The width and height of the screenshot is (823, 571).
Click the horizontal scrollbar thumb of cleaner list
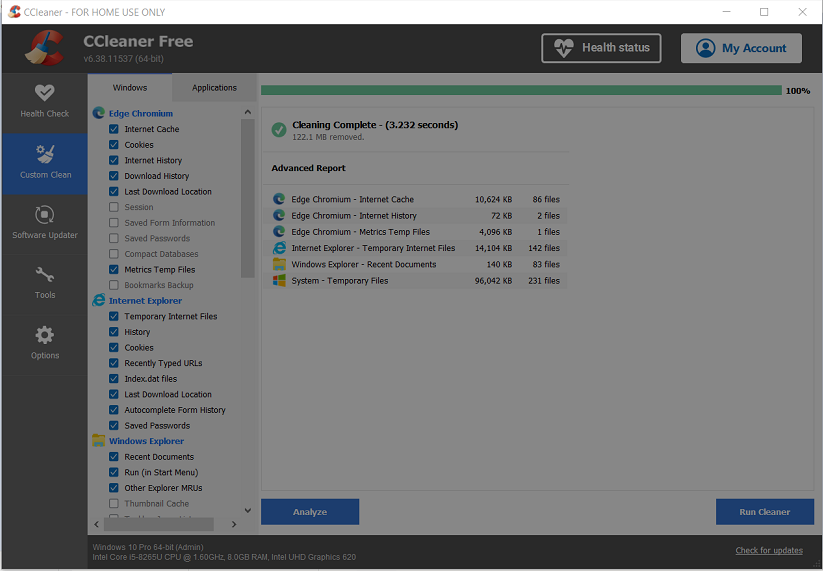(159, 524)
